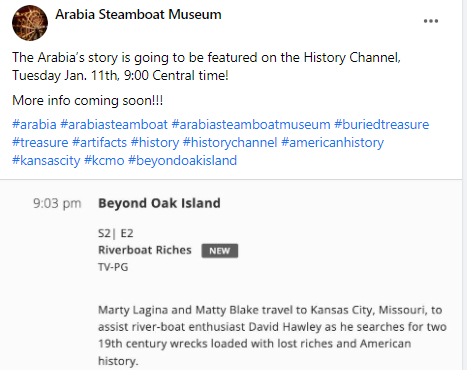467x370 pixels.
Task: Open the #kcmo hashtag
Action: click(x=104, y=161)
